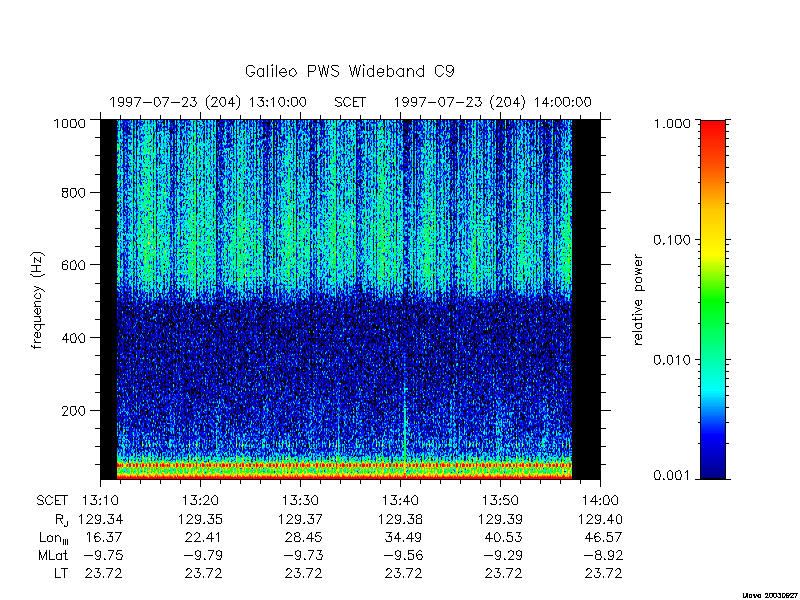800x600 pixels.
Task: Click the 13:40 time axis label
Action: 400,501
